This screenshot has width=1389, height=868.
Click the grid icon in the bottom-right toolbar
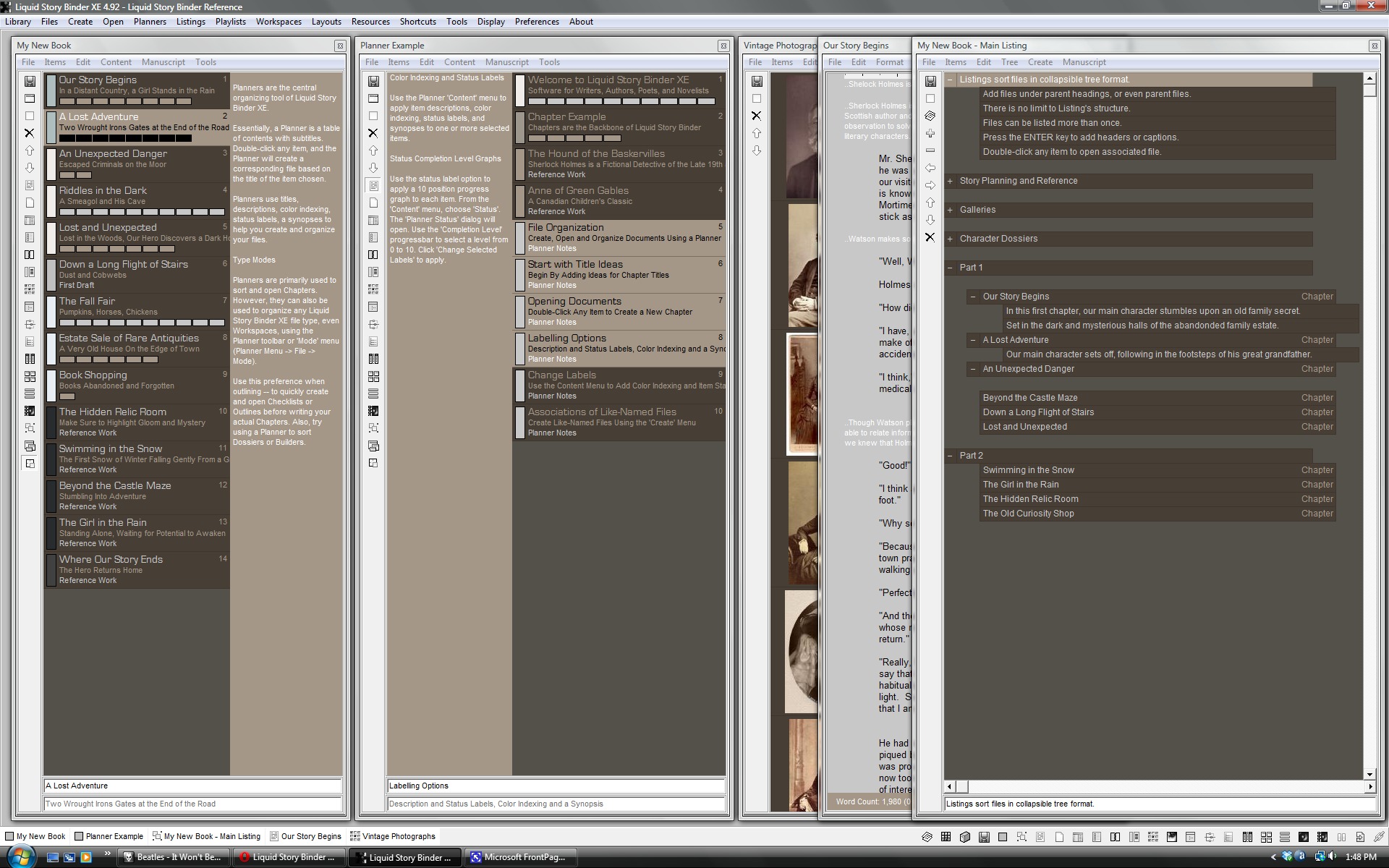[x=946, y=837]
